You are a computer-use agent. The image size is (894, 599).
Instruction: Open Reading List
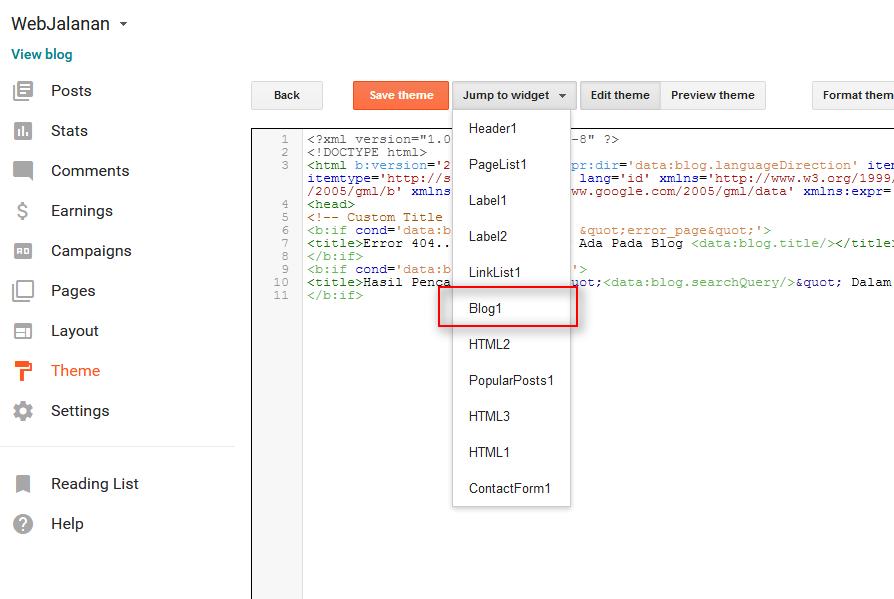95,484
